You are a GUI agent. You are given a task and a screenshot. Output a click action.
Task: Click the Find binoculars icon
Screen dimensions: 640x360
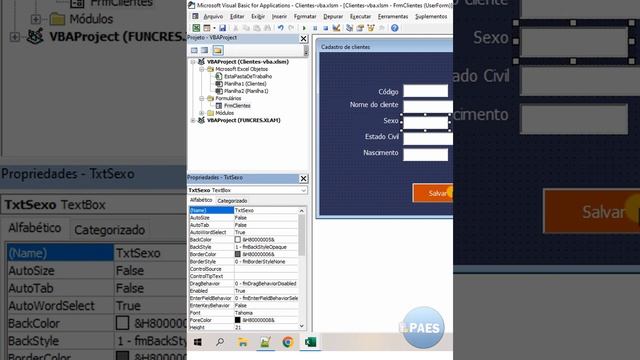267,28
